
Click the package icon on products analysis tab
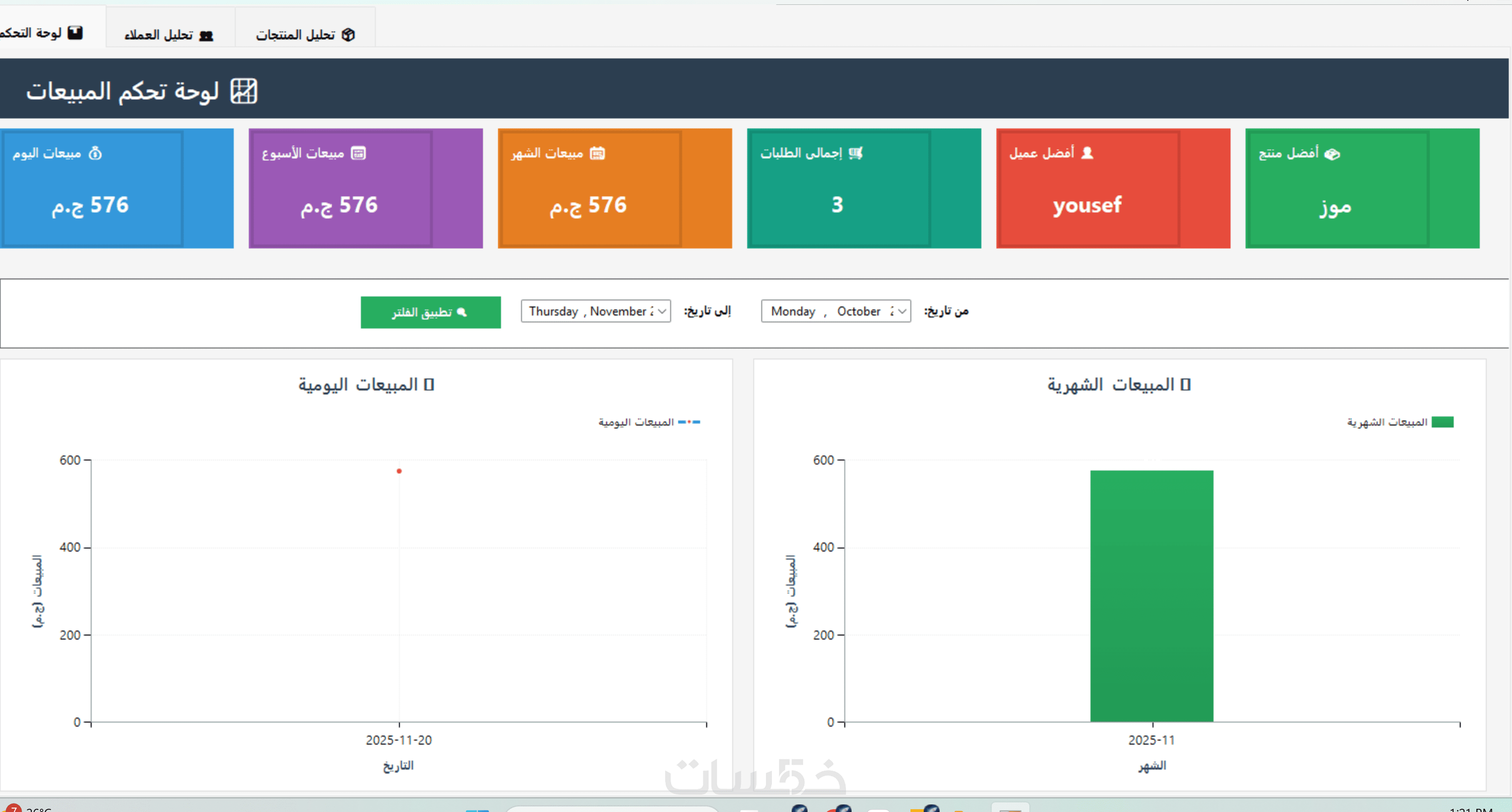[x=348, y=35]
